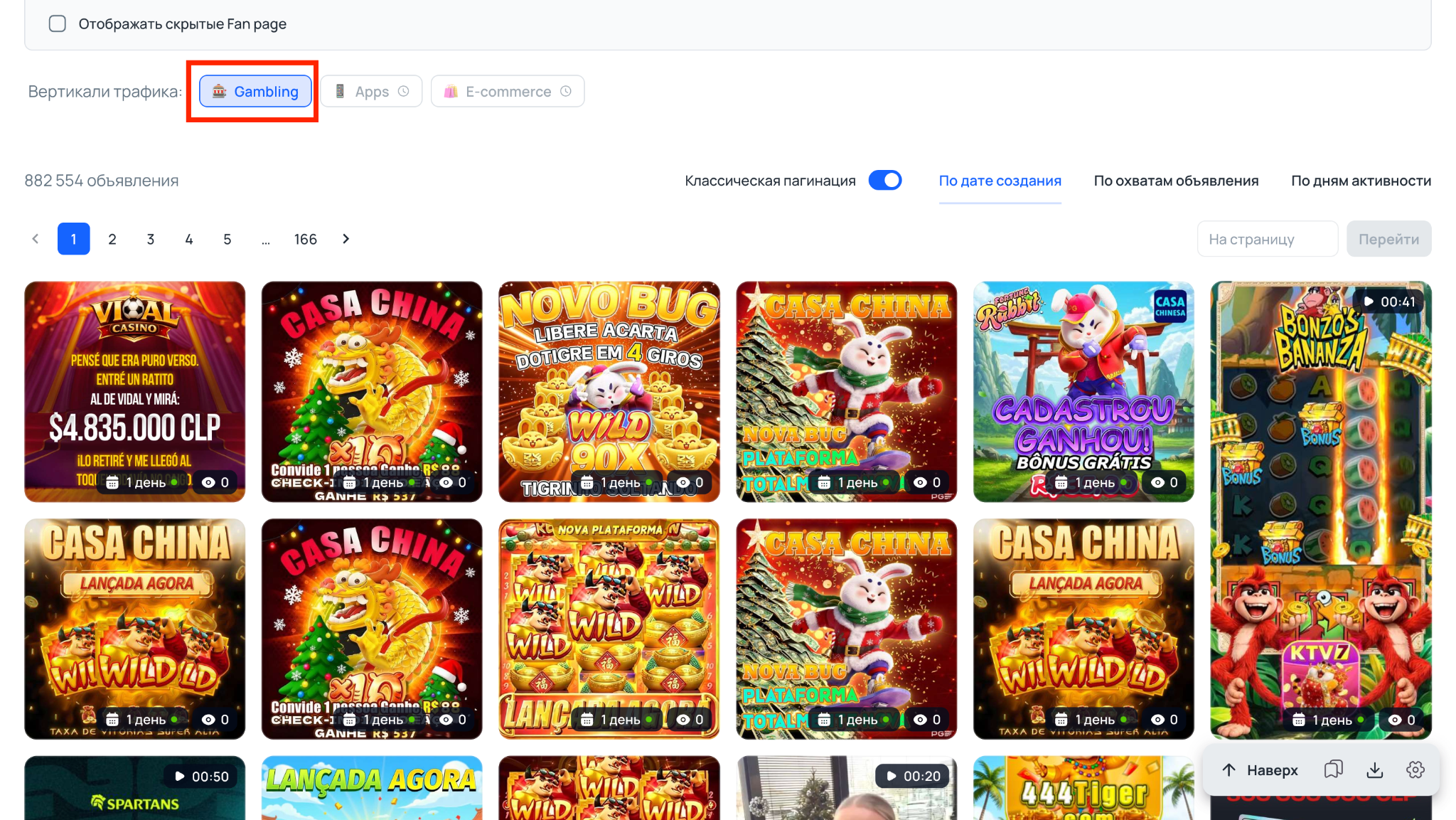Click the play icon on Bonzo's Bananza video

tap(1368, 302)
